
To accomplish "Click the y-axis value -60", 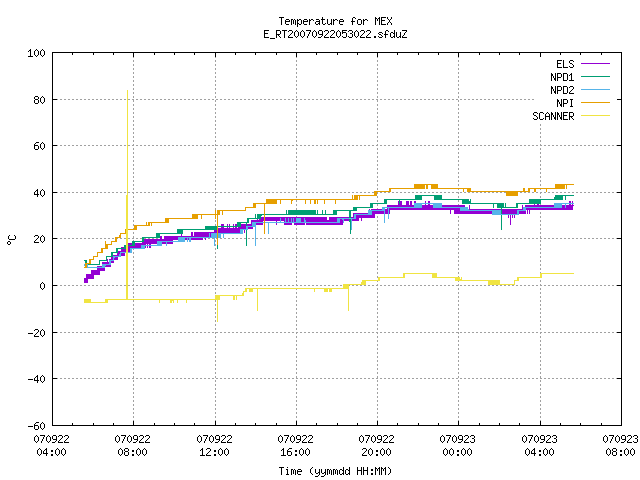I will [36, 426].
